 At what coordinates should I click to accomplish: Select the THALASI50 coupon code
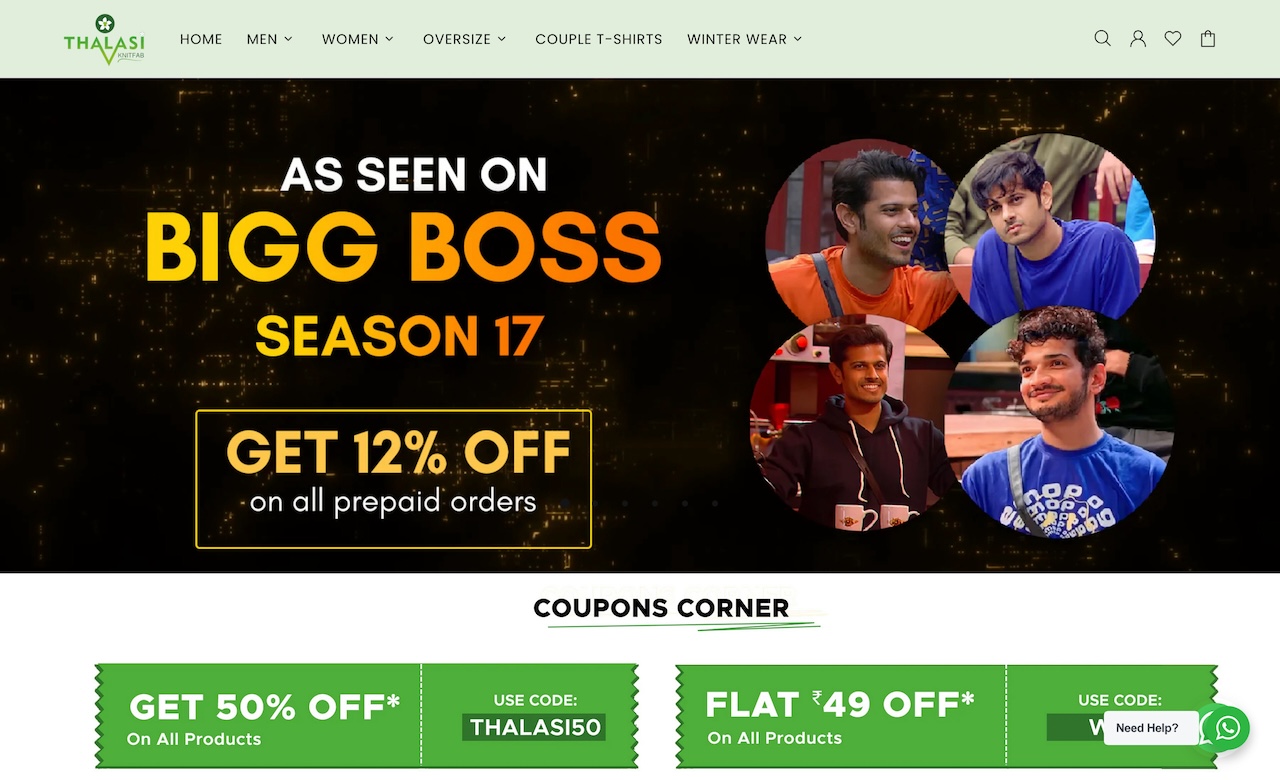click(535, 727)
